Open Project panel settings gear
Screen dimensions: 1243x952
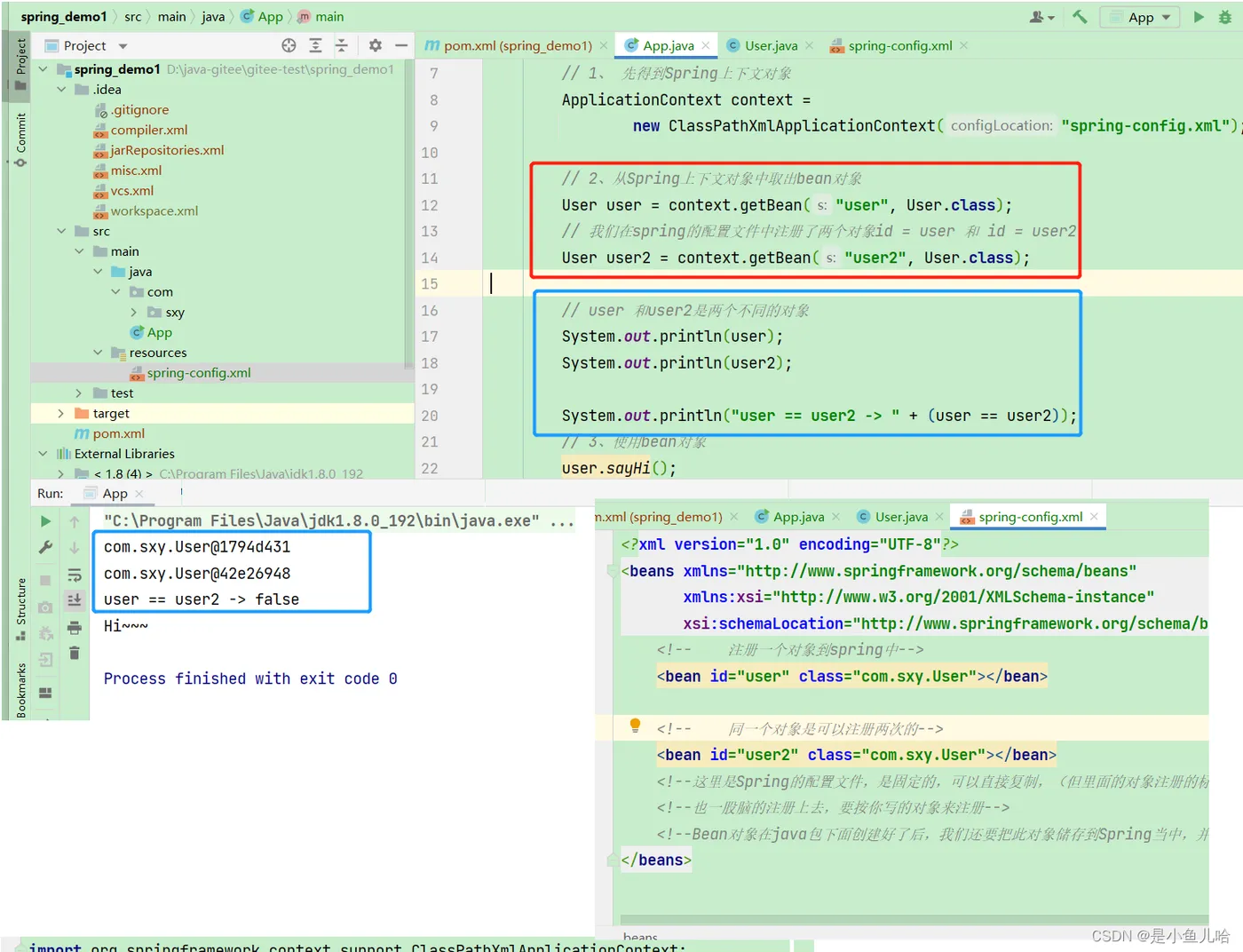[375, 45]
